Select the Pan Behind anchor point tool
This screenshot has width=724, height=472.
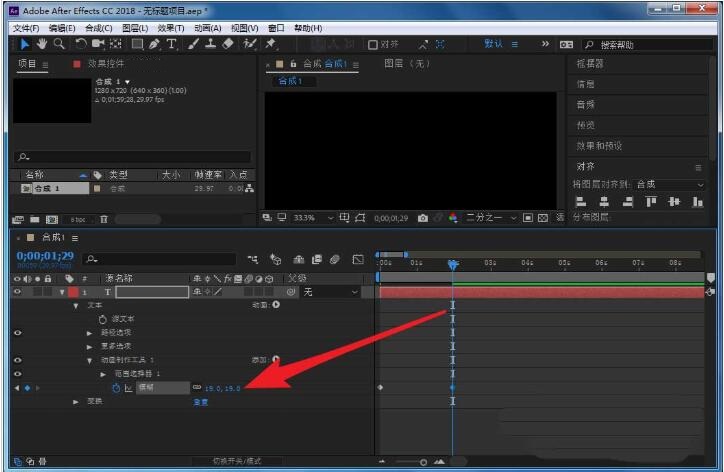pyautogui.click(x=115, y=44)
